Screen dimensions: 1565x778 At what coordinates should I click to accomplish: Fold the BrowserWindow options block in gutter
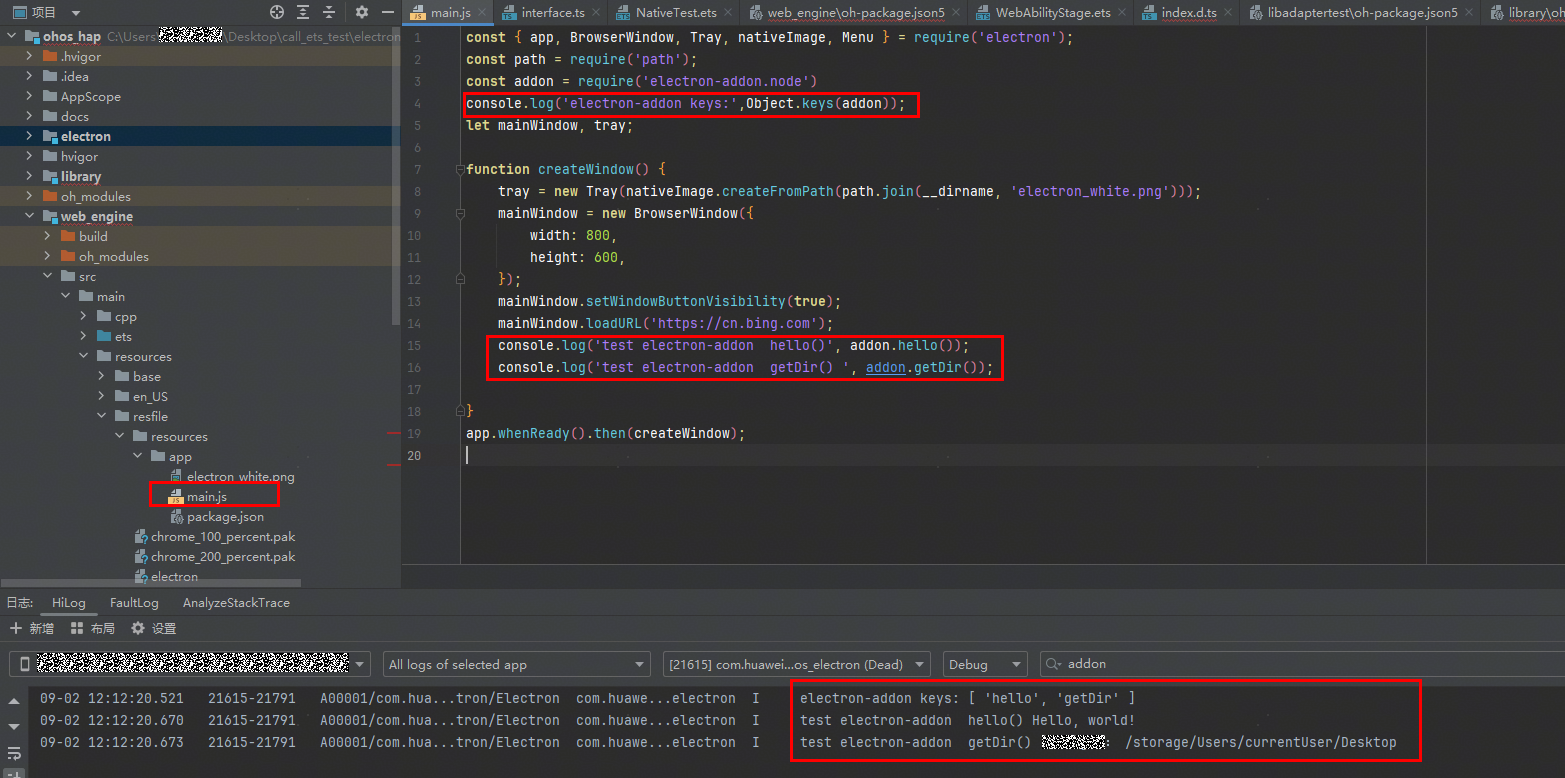[460, 213]
